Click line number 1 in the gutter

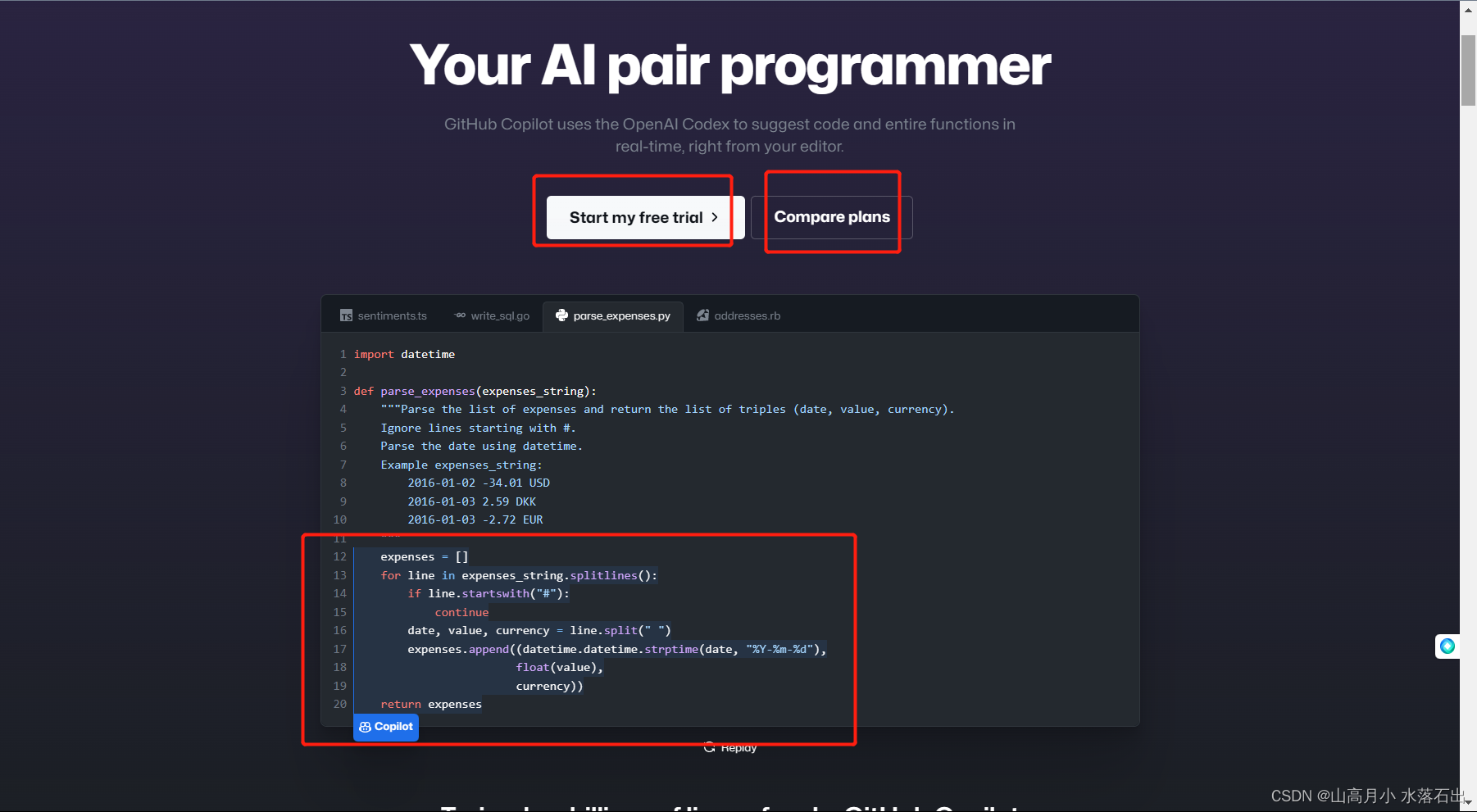point(343,354)
